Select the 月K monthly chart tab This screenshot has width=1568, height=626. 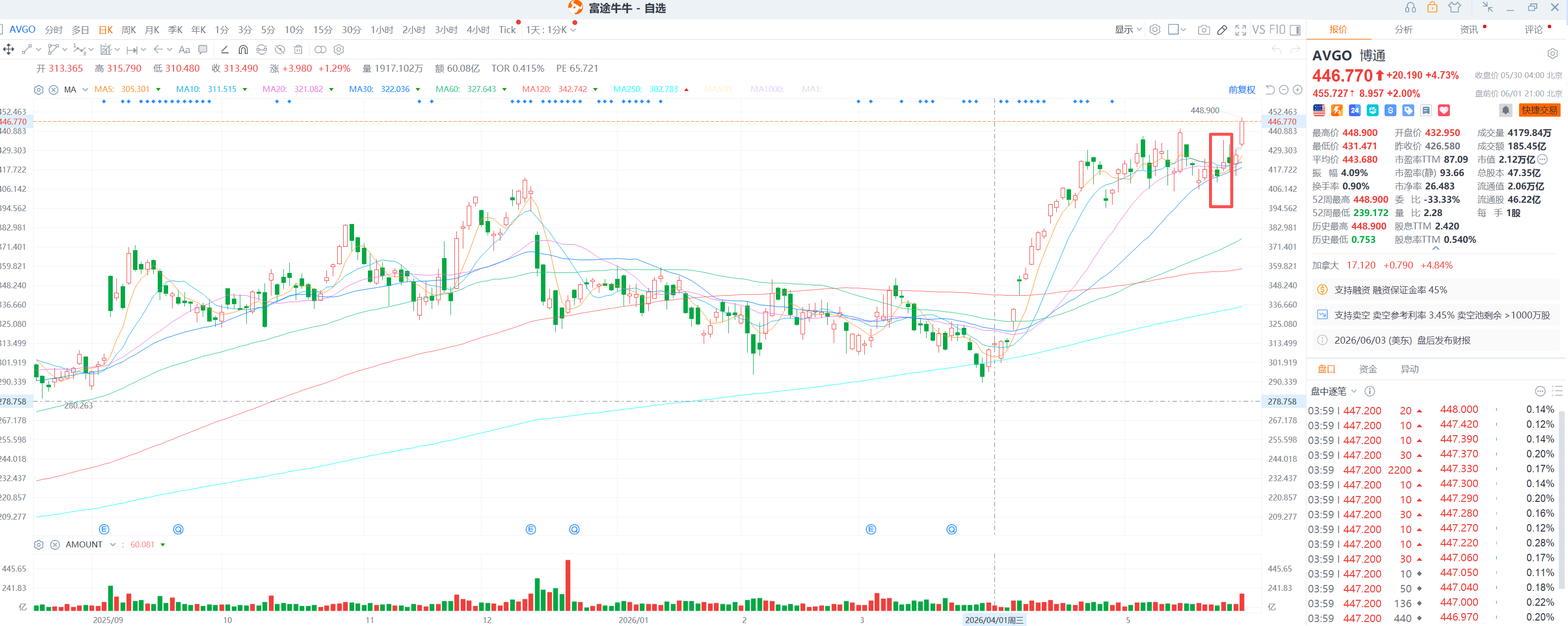pos(152,30)
